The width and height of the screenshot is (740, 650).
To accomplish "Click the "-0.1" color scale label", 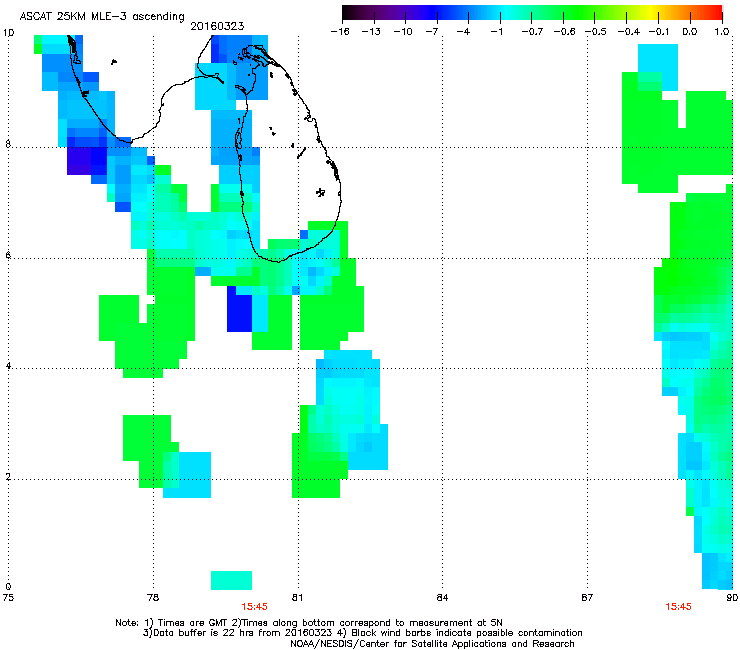I will coord(659,32).
